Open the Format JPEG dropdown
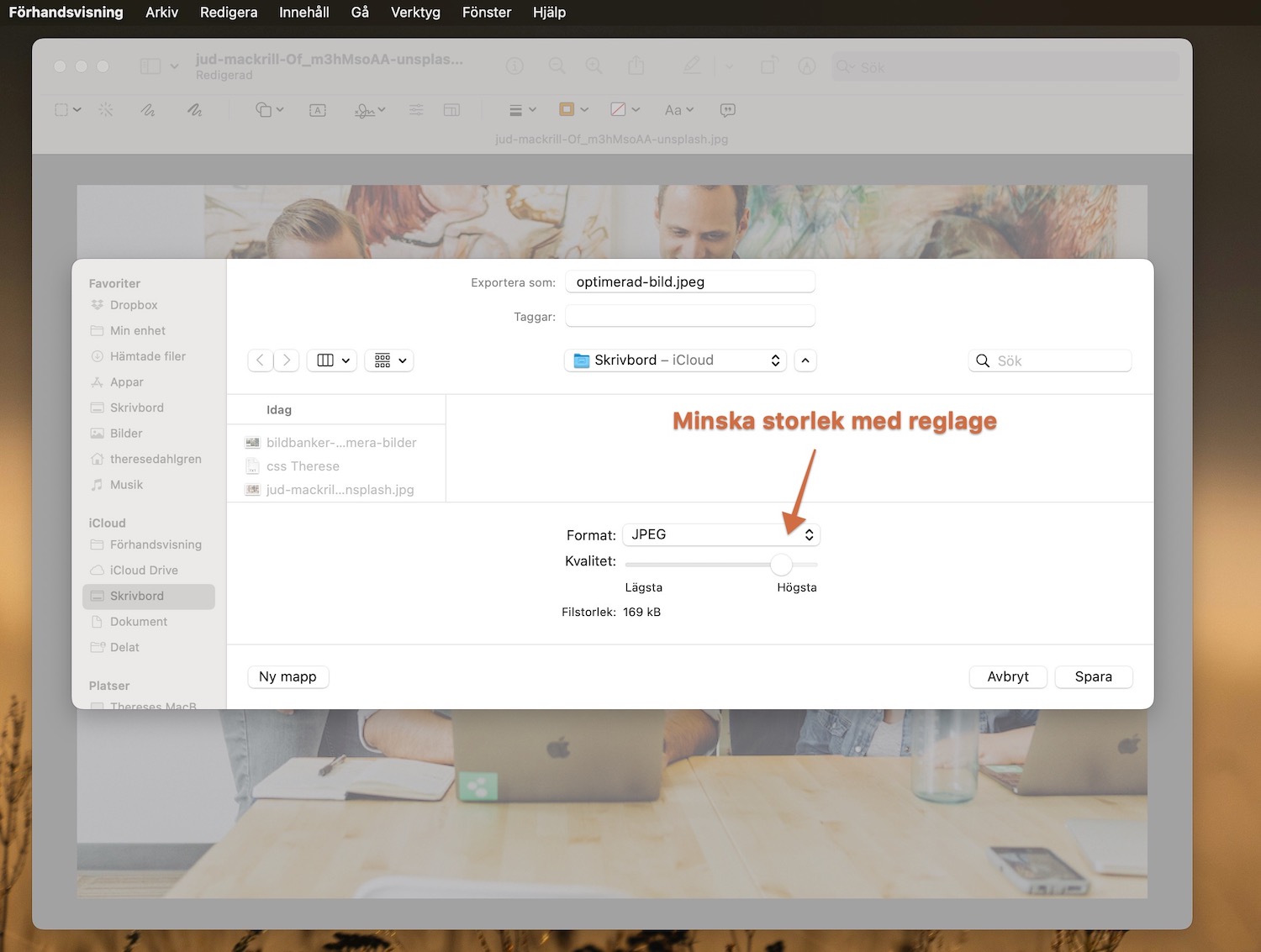 [x=721, y=534]
